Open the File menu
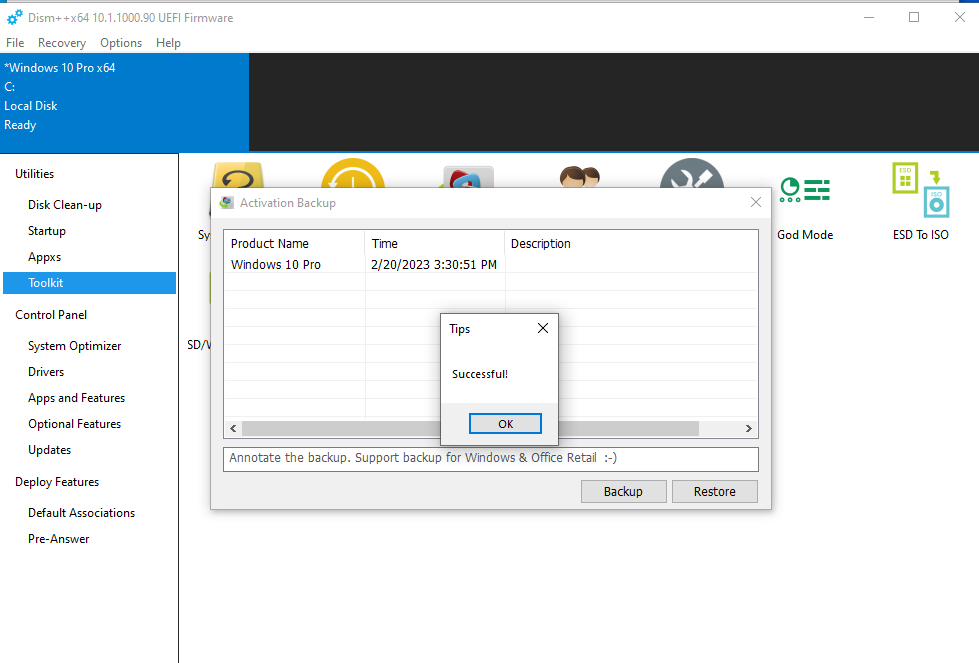Screen dimensions: 979x663 click(15, 42)
